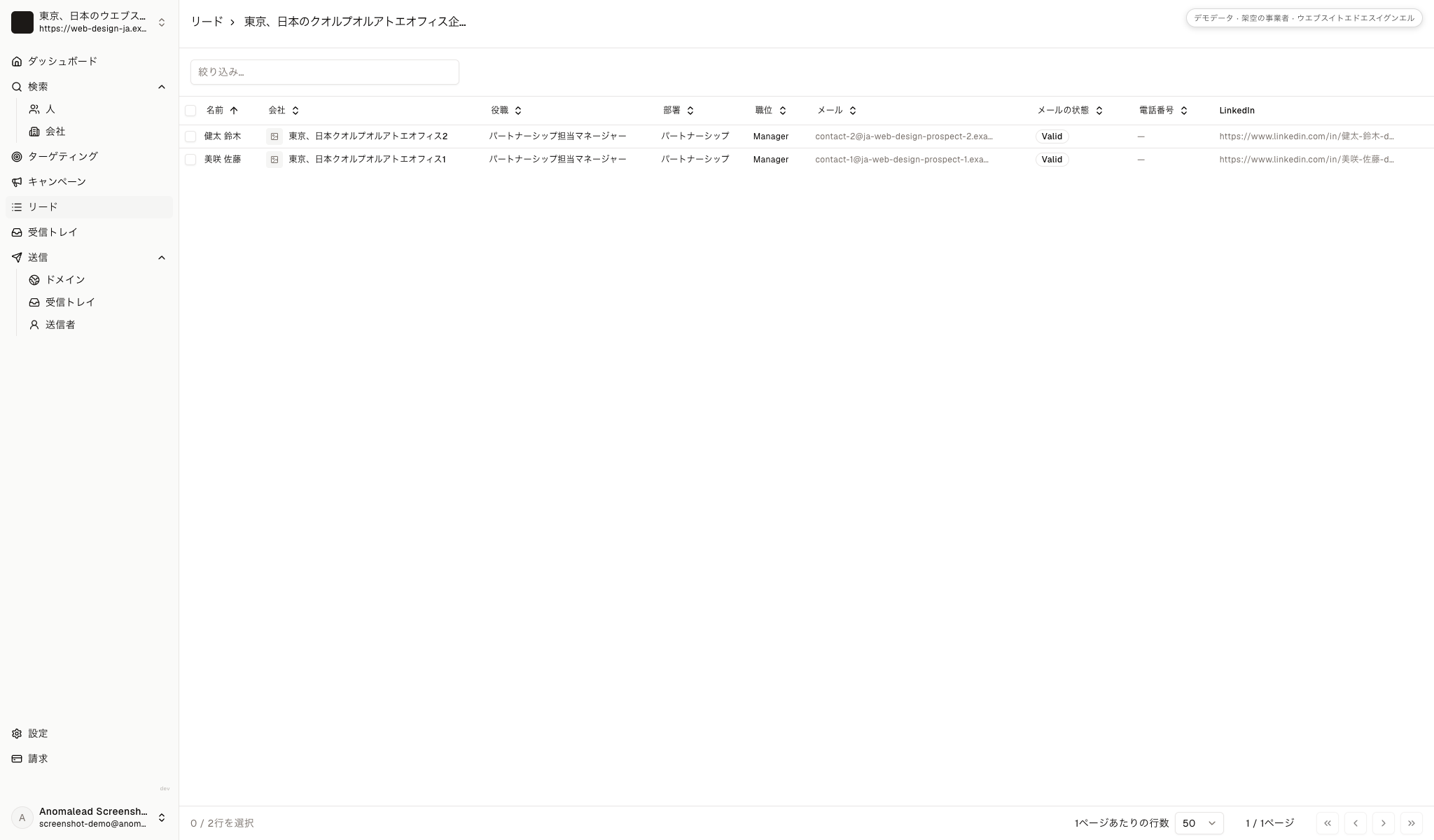Click the 検索 magnifier icon
This screenshot has width=1434, height=840.
[17, 87]
